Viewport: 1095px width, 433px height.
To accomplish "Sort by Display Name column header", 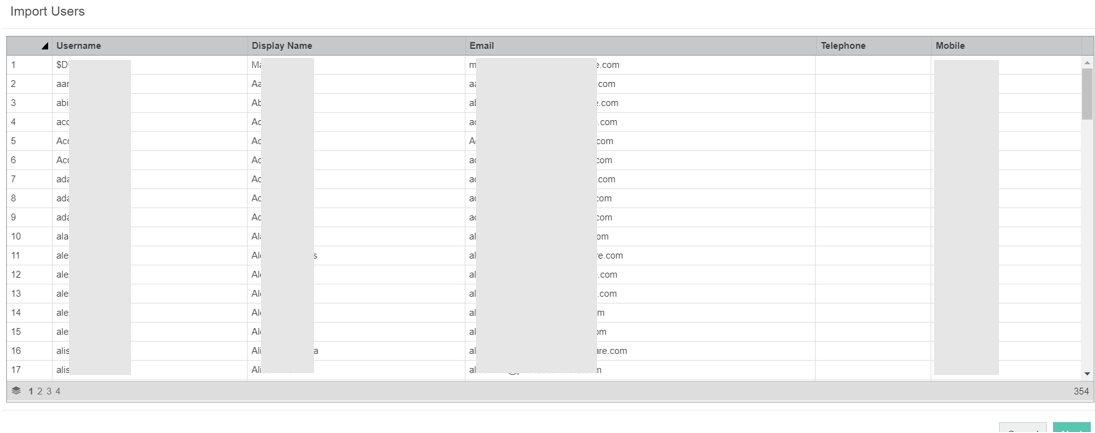I will click(281, 46).
